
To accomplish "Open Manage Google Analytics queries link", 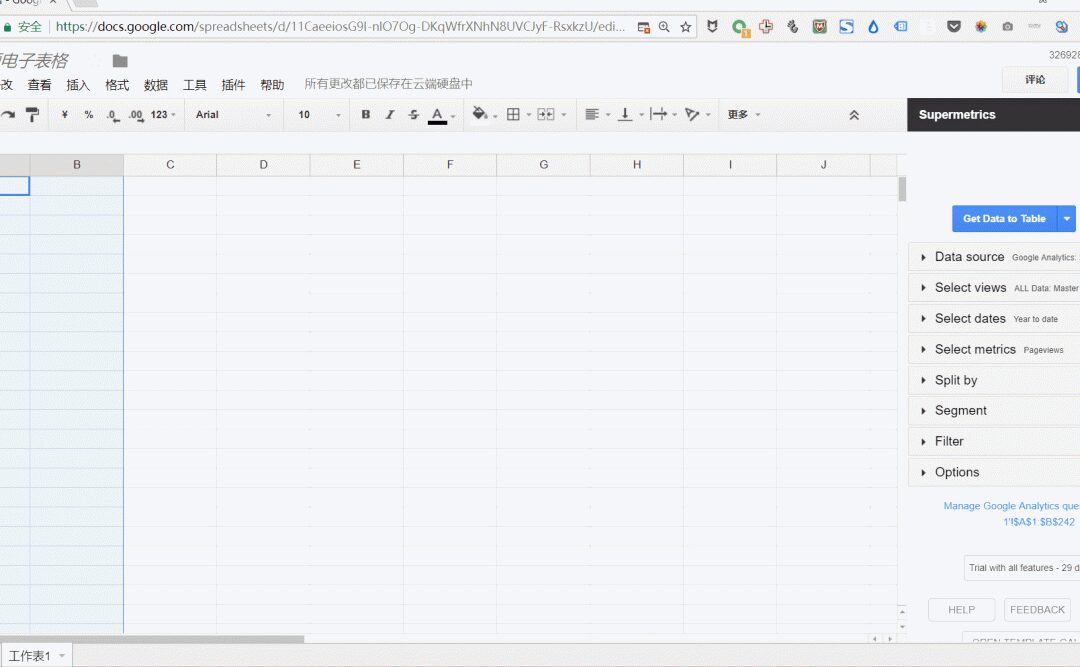I will (1011, 506).
